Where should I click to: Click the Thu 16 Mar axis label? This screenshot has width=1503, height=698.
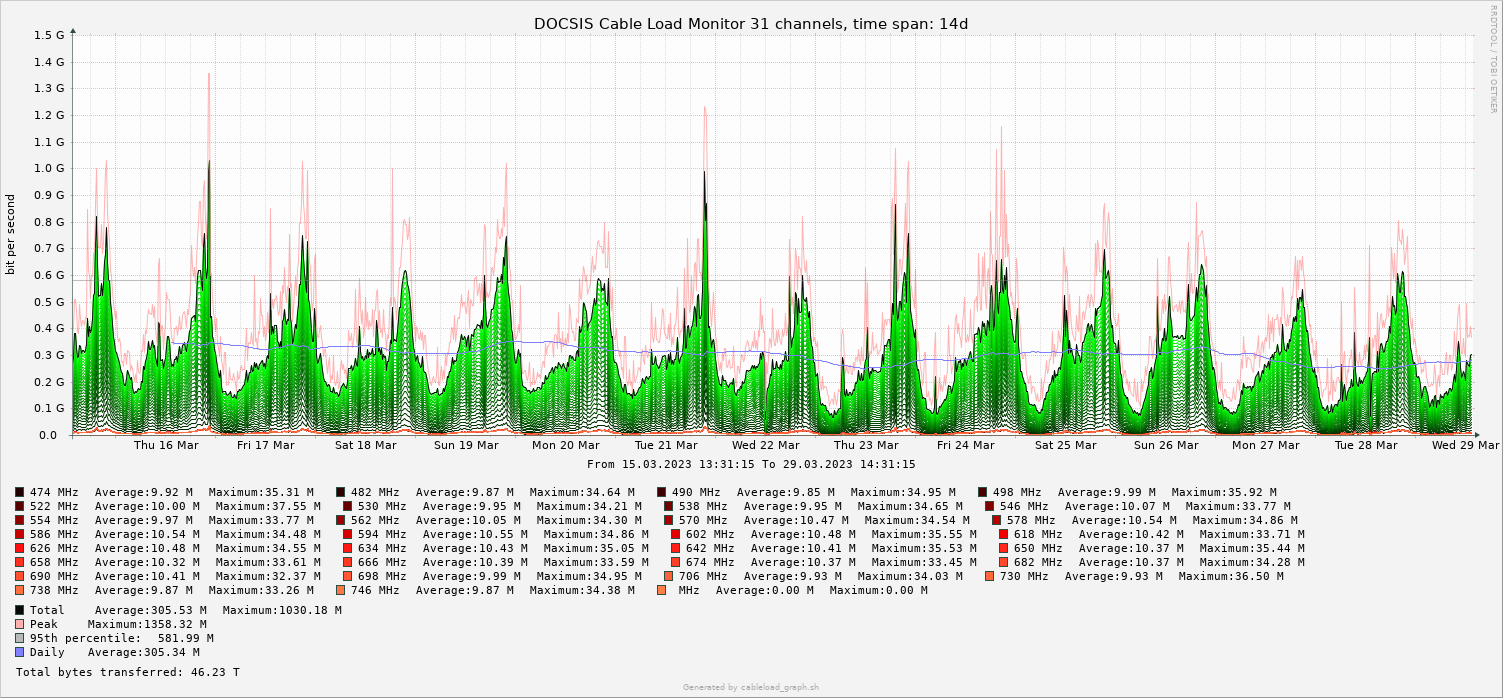pos(166,446)
